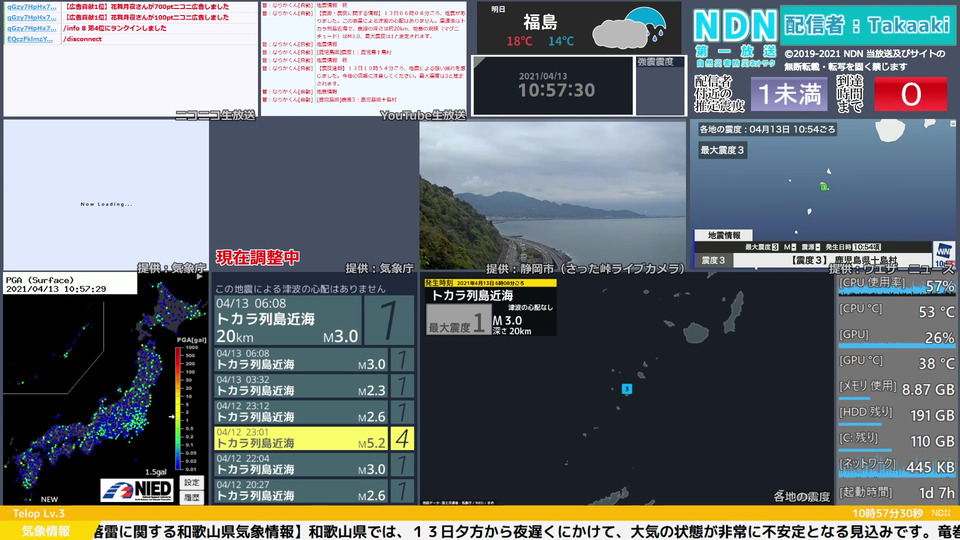Click the scrolling 和歌山県気象情報 ticker text
This screenshot has width=960, height=540.
pos(529,531)
